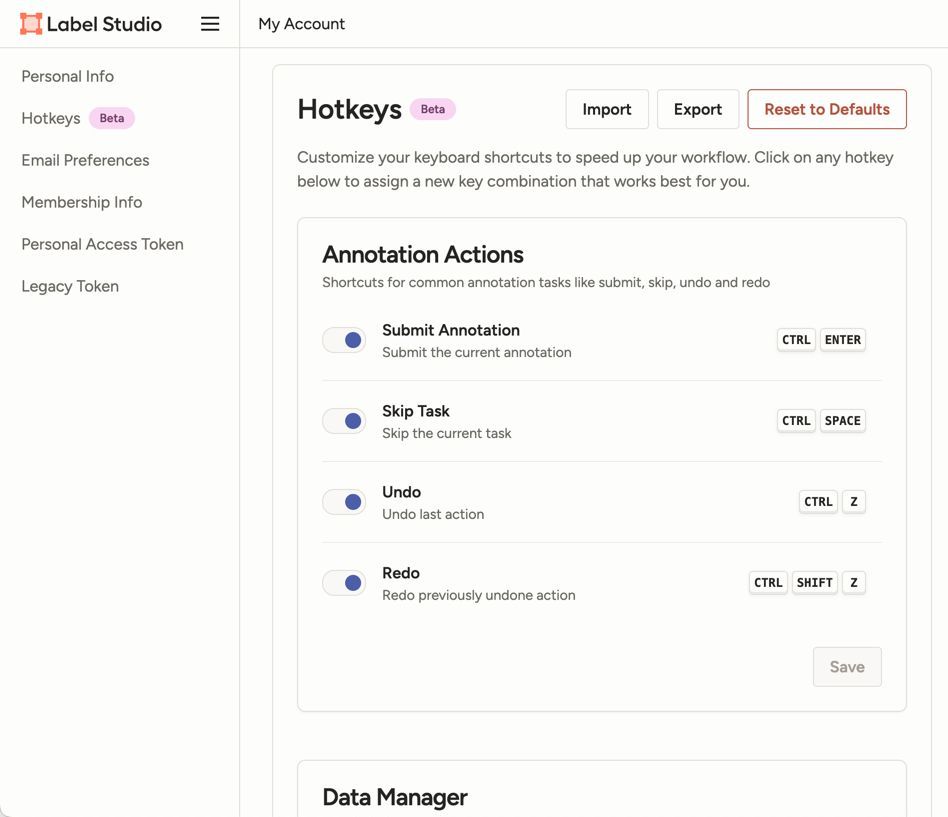
Task: Open Membership Info in the sidebar
Action: tap(82, 202)
